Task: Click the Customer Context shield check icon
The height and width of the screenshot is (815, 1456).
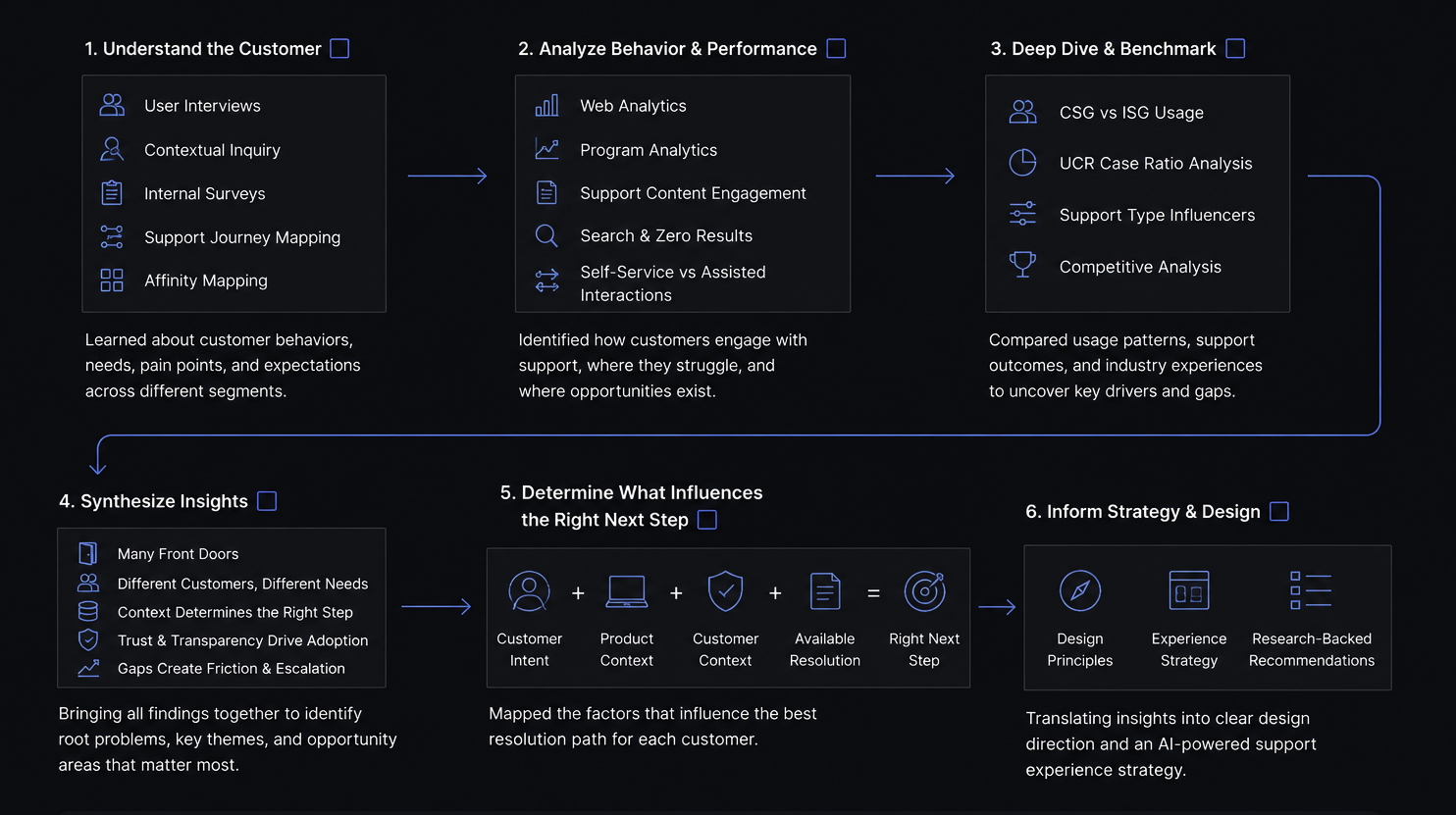Action: [x=725, y=591]
